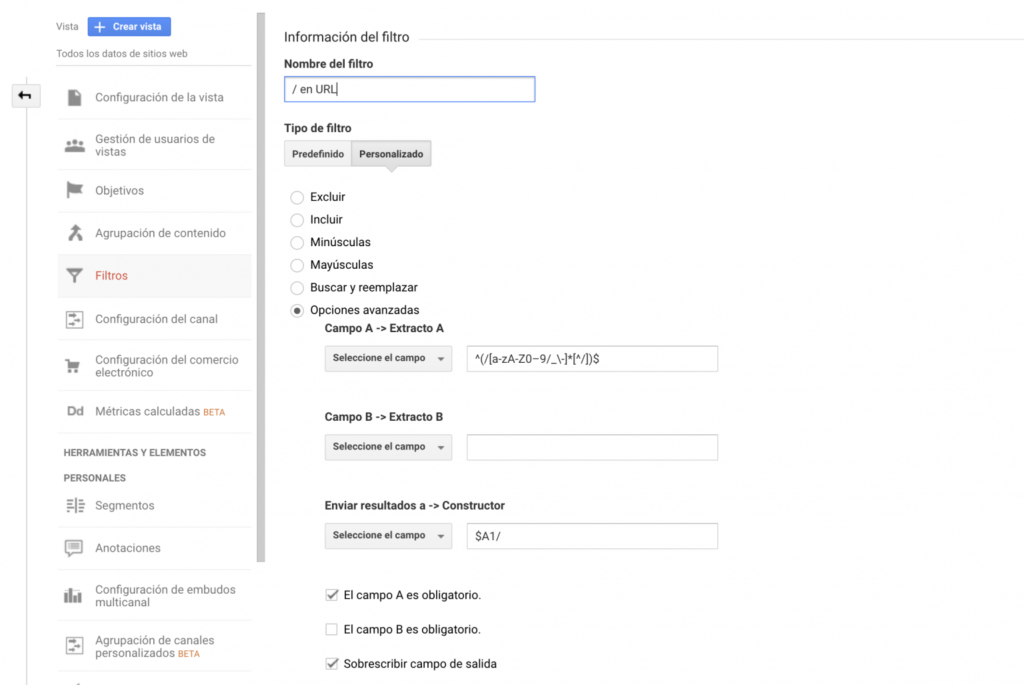Select the Excluir radio option
The width and height of the screenshot is (1024, 685).
coord(297,198)
